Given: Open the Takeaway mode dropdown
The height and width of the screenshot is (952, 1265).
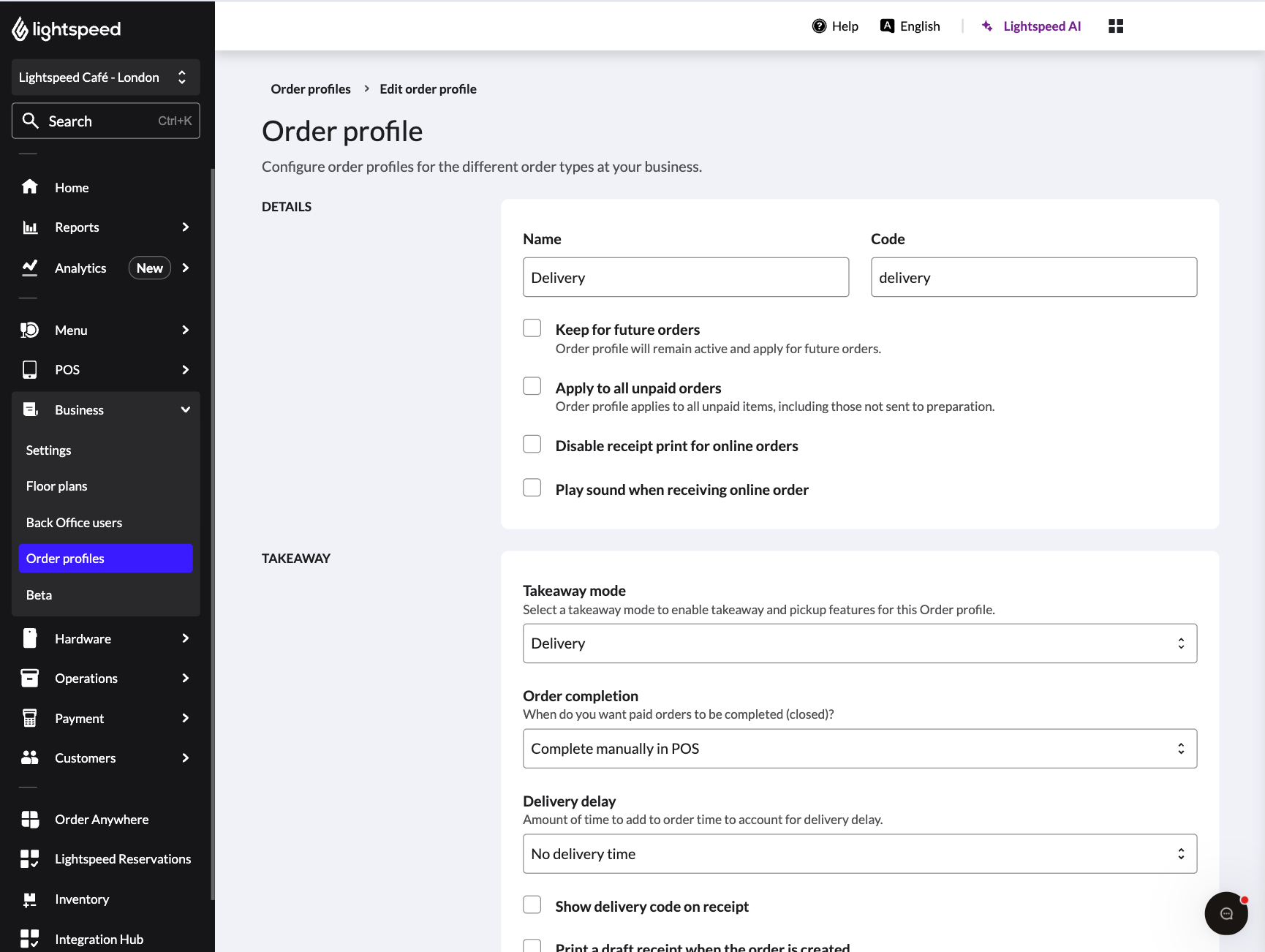Looking at the screenshot, I should [x=859, y=643].
